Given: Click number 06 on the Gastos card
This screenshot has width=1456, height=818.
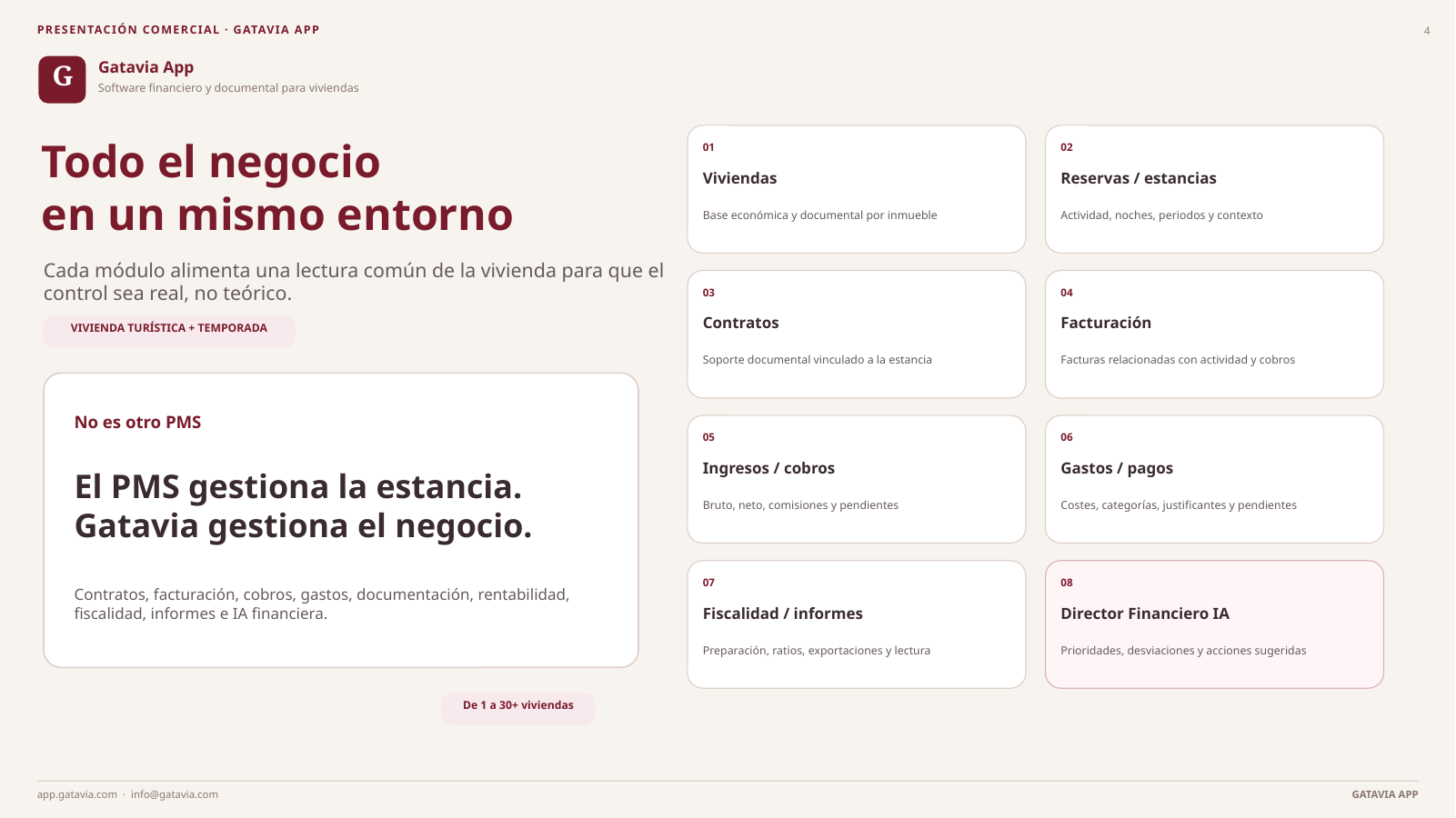Looking at the screenshot, I should pos(1067,437).
